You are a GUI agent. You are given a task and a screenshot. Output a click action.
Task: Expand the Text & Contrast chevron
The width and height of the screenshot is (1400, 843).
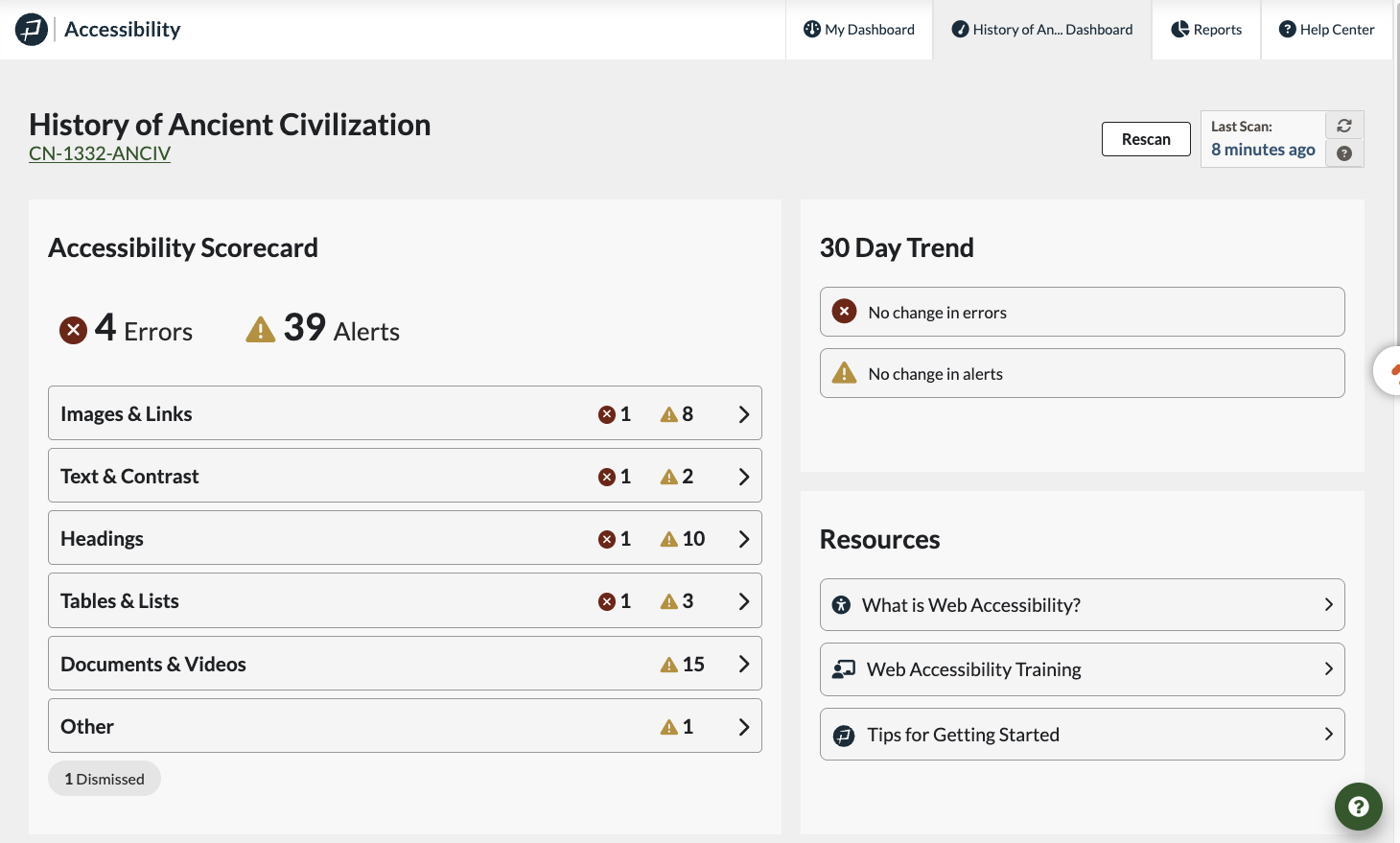tap(743, 477)
